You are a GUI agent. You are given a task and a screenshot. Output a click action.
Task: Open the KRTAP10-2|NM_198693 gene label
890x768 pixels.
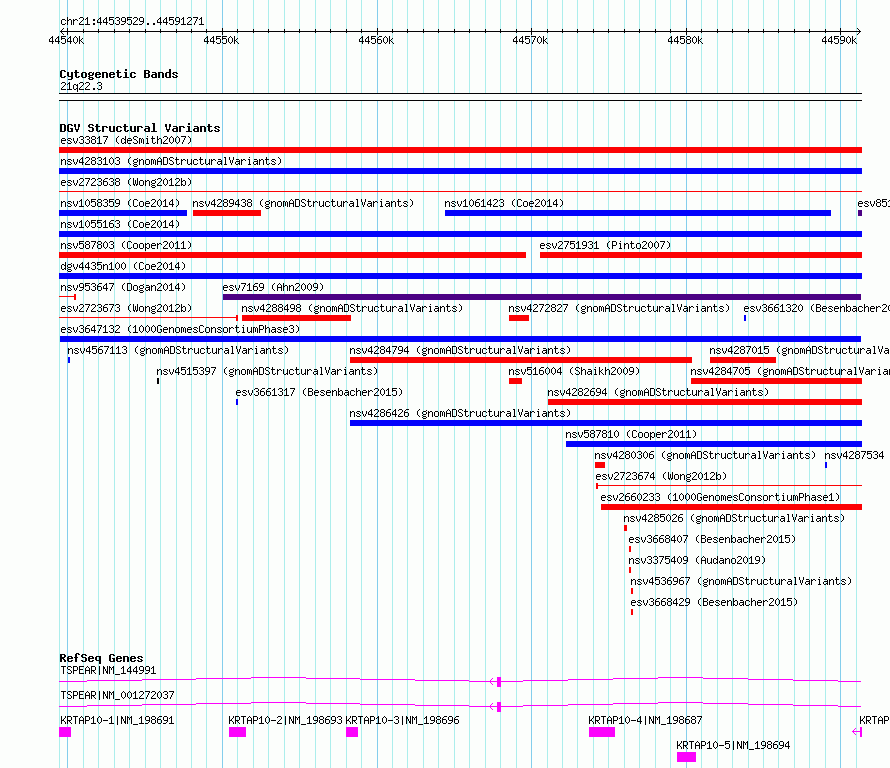click(286, 720)
